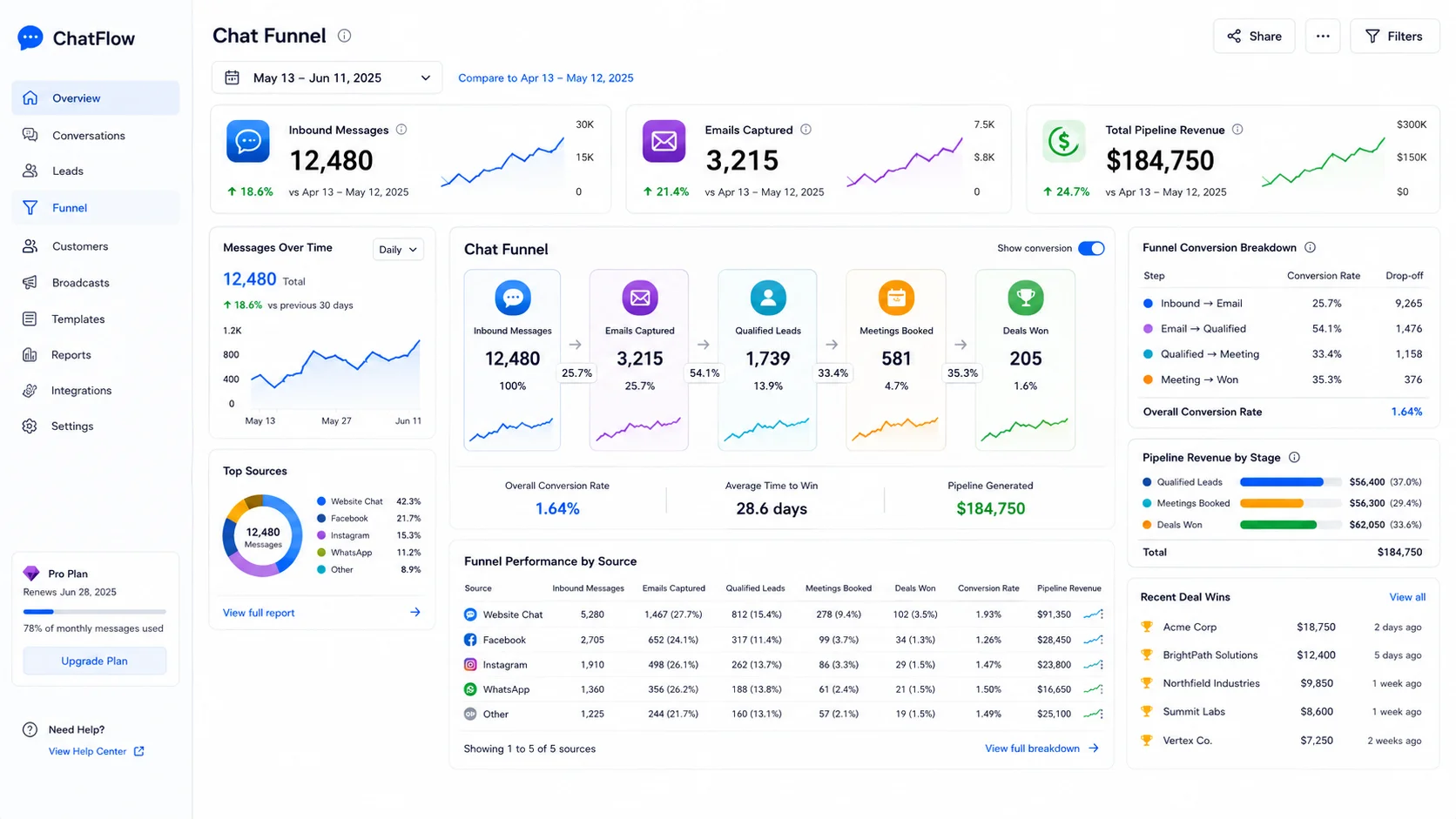Click the Conversion Rate column header in source table
The width and height of the screenshot is (1456, 819).
click(988, 588)
